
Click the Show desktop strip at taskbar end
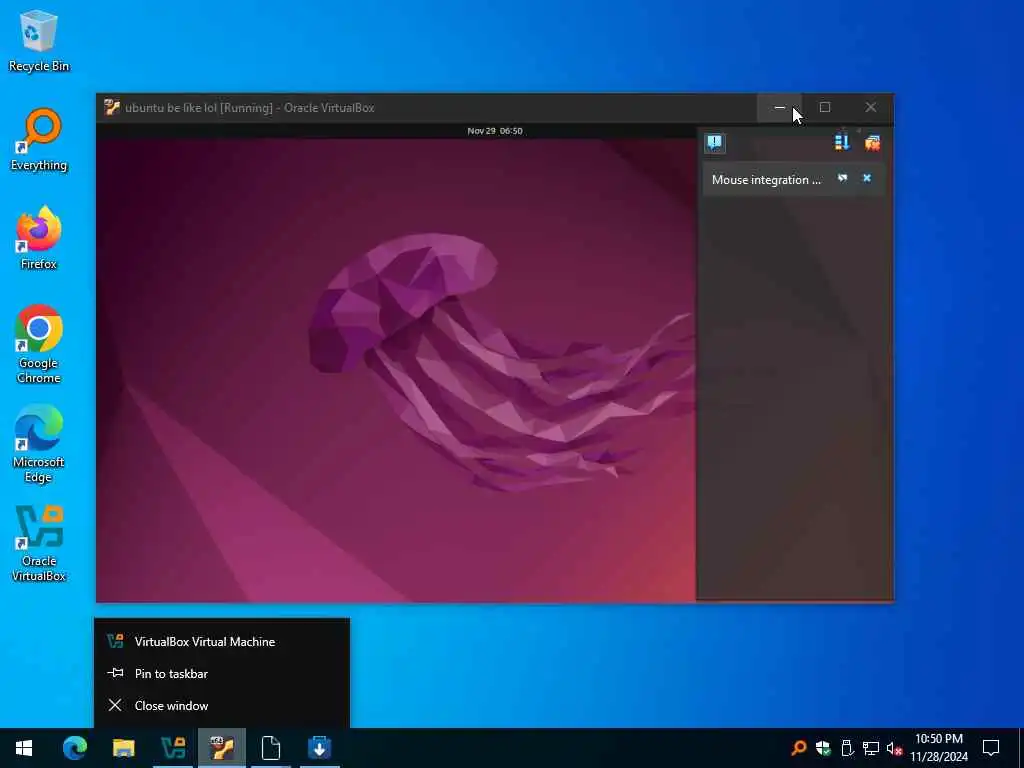tap(1021, 748)
